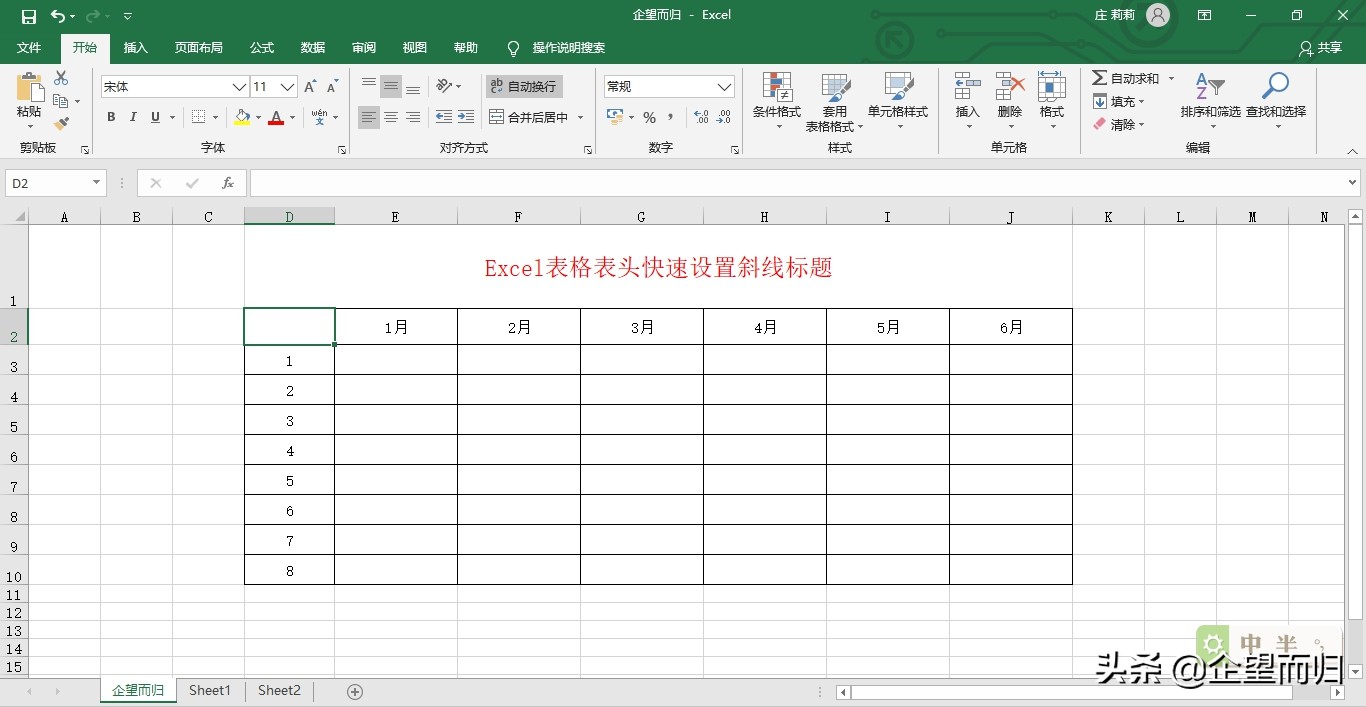Select the Sheet1 worksheet tab

(x=209, y=690)
